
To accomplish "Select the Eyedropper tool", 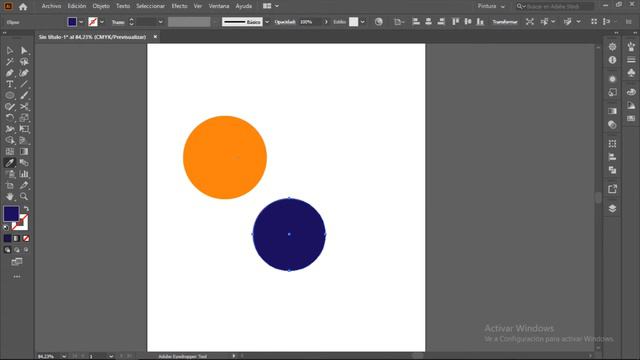I will coord(10,163).
